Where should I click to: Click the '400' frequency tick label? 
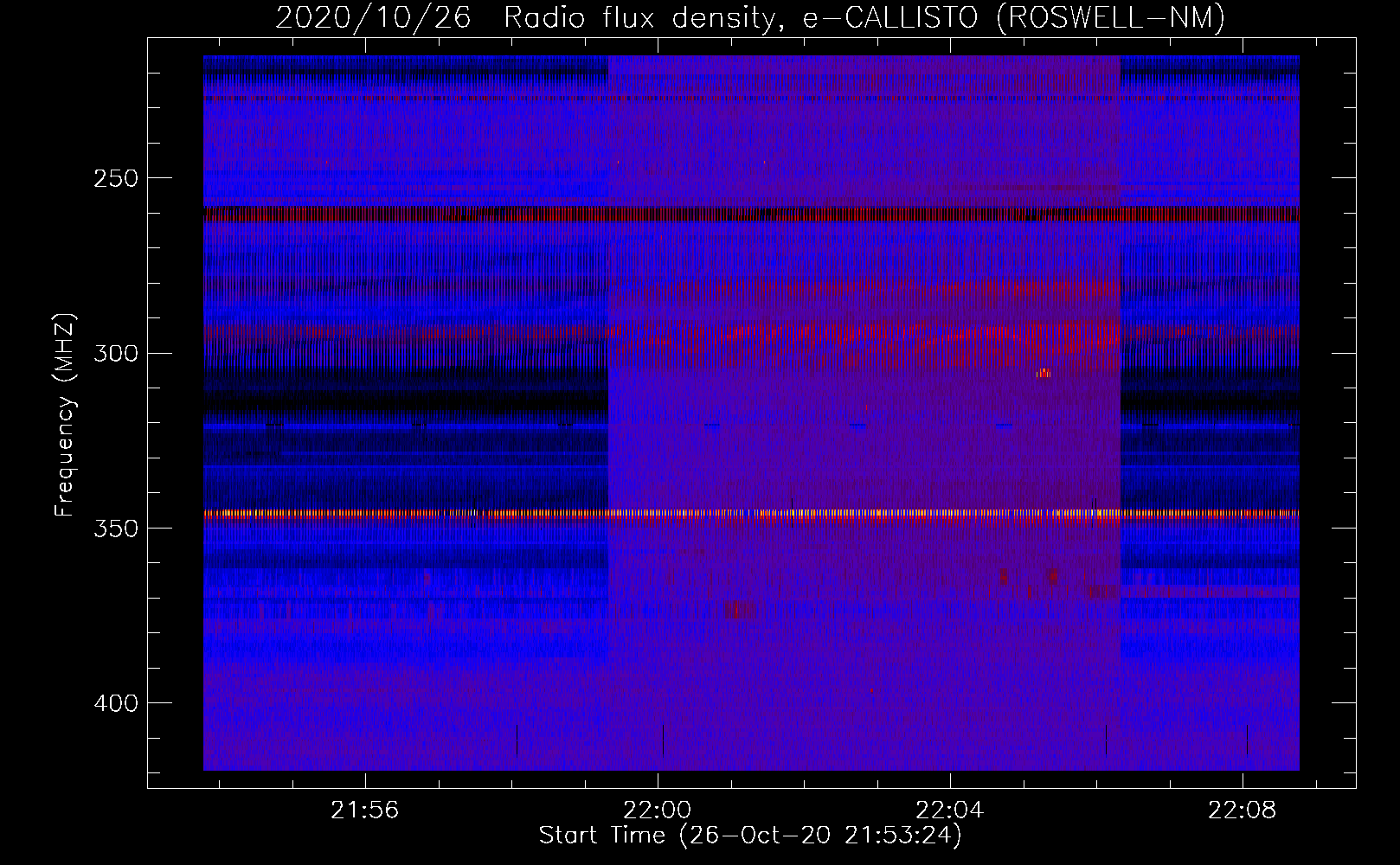(116, 703)
